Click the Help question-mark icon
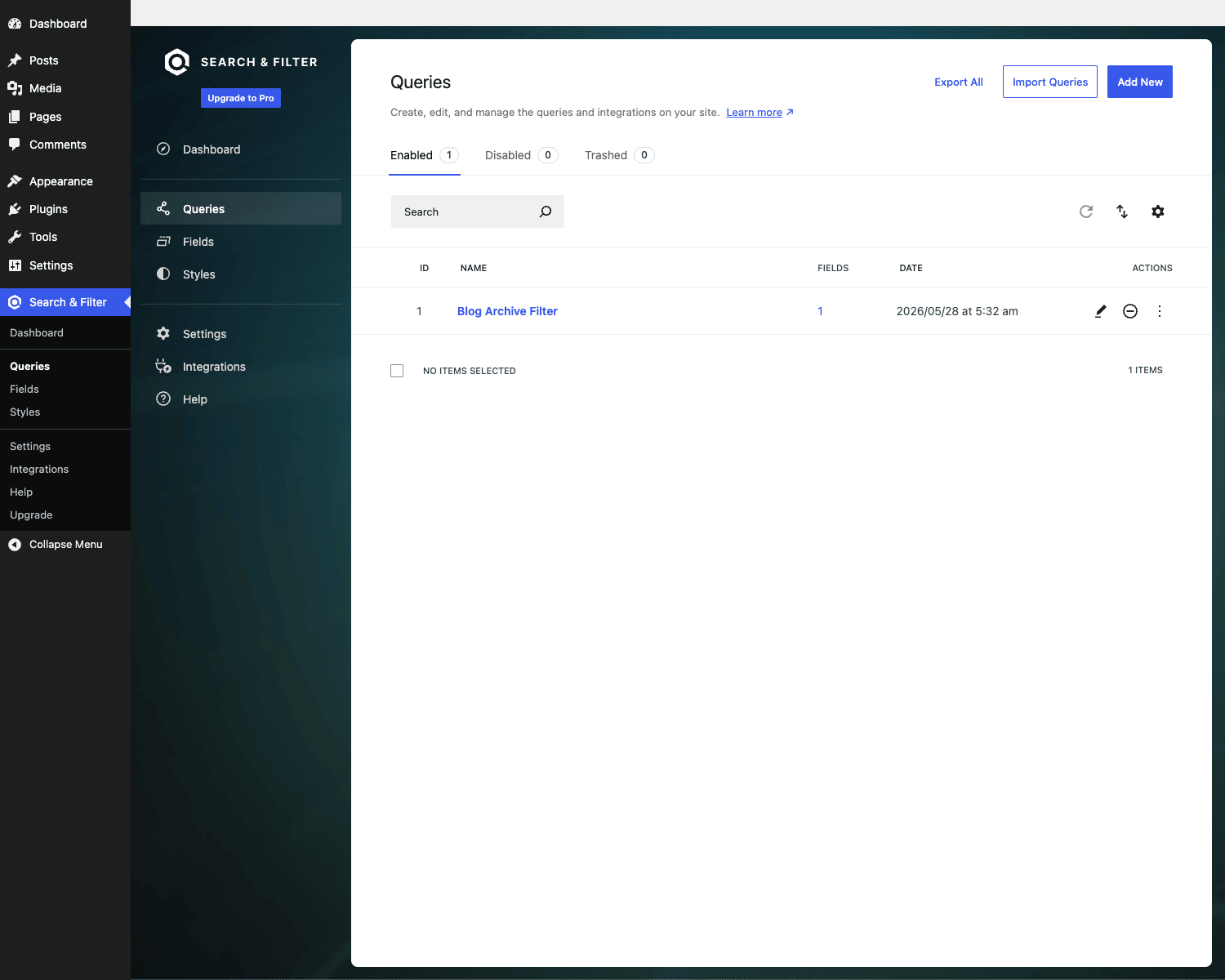The width and height of the screenshot is (1225, 980). (163, 399)
